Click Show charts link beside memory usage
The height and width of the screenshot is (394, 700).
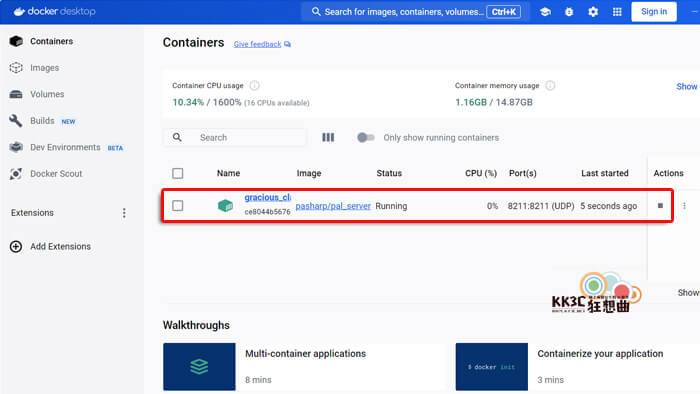click(x=687, y=87)
